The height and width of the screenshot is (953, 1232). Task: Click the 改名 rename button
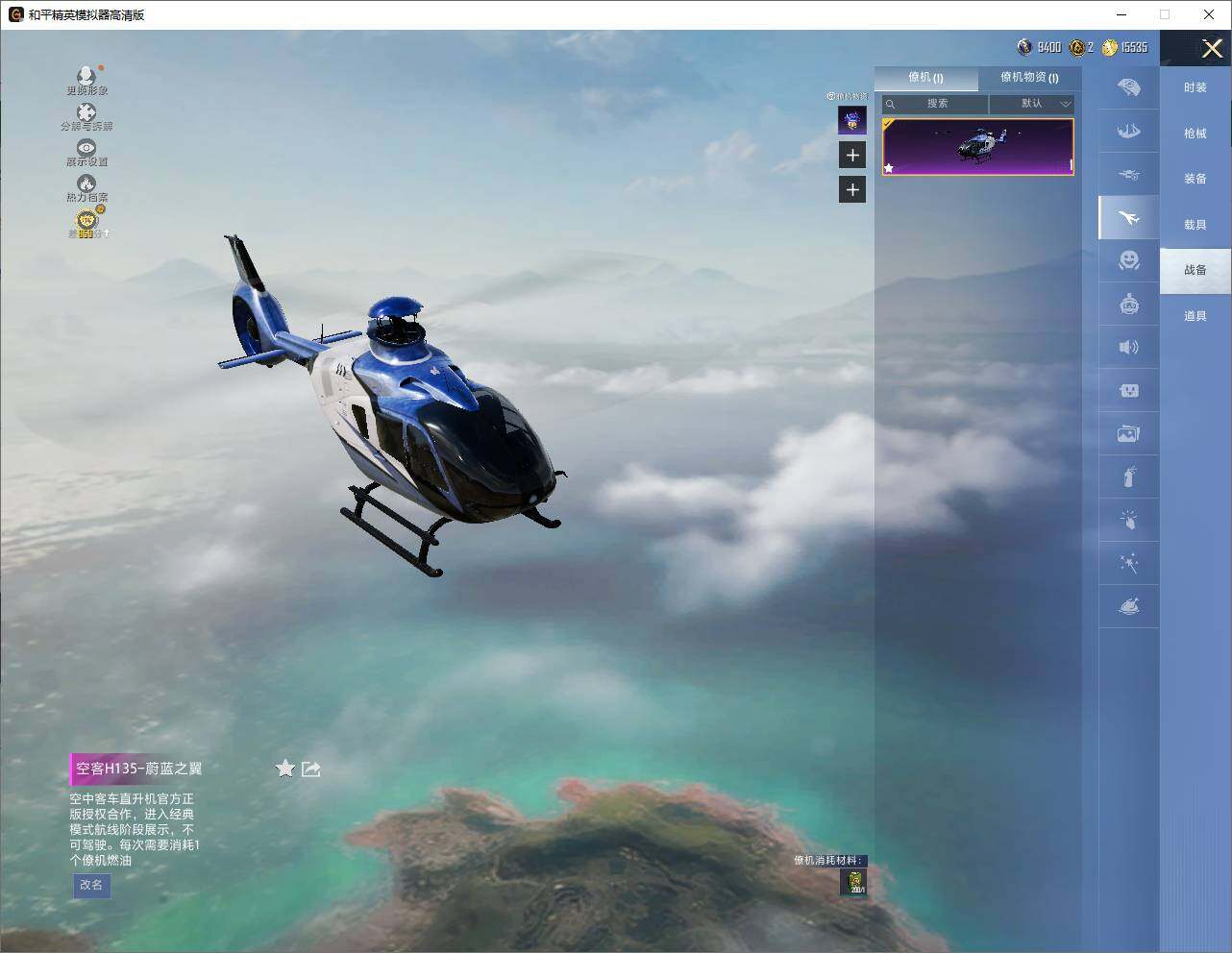[x=91, y=885]
